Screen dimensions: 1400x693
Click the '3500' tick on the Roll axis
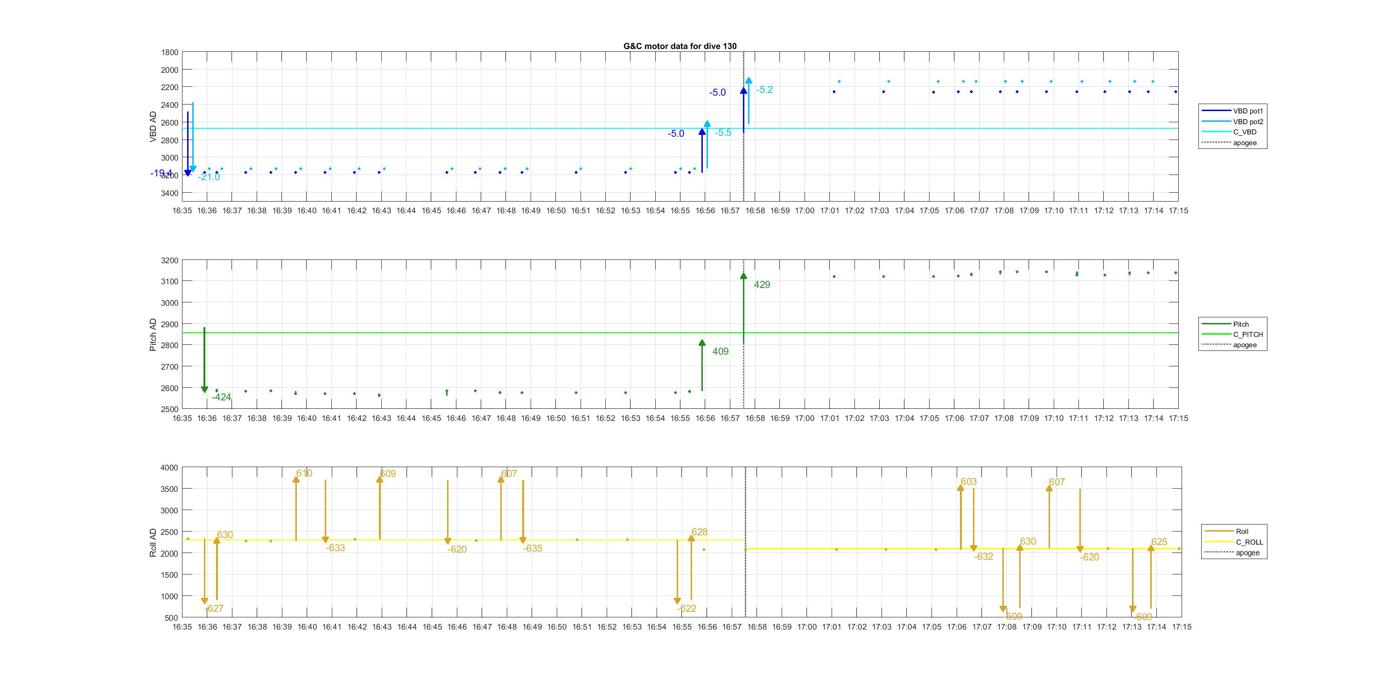[170, 489]
